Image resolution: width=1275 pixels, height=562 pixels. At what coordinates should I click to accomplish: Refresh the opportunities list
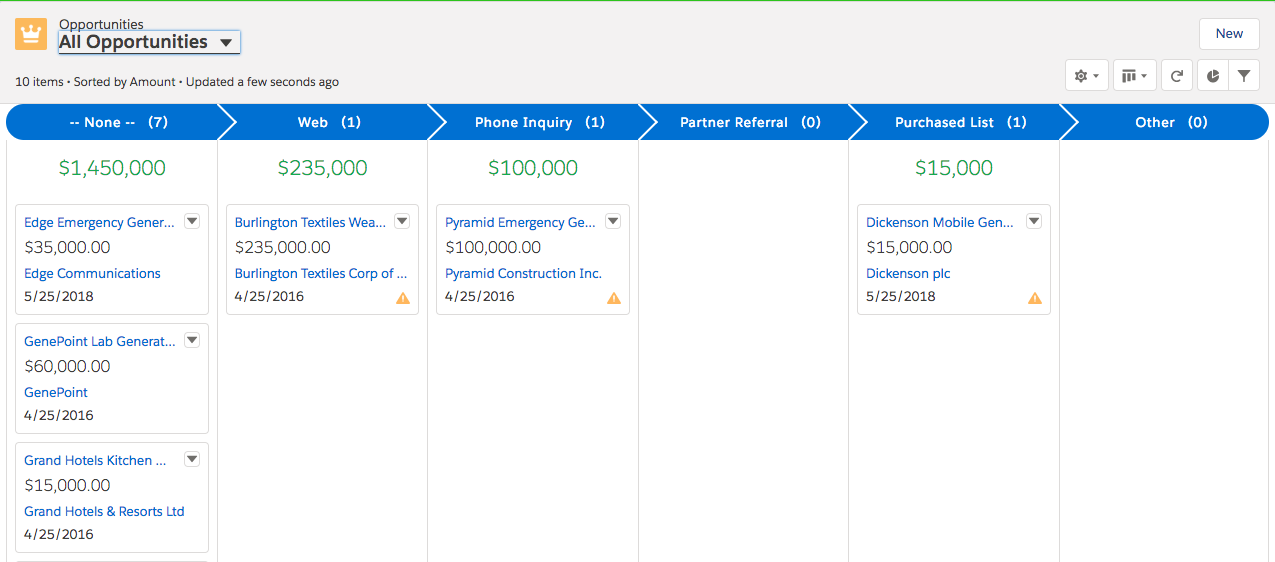click(1177, 76)
